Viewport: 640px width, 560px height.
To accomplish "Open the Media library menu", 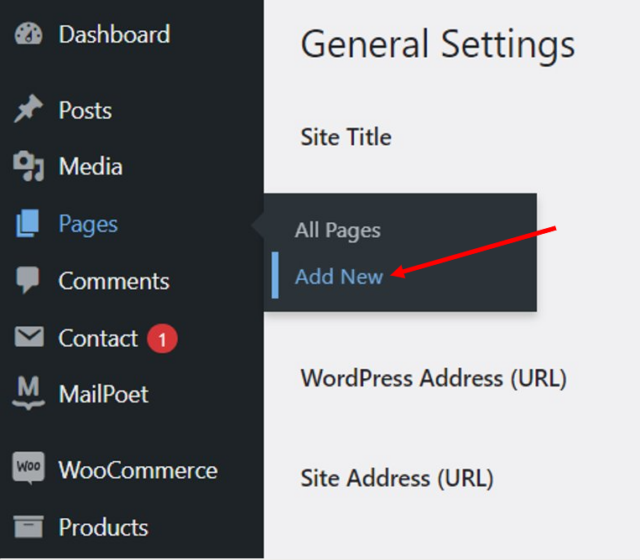I will pos(91,166).
